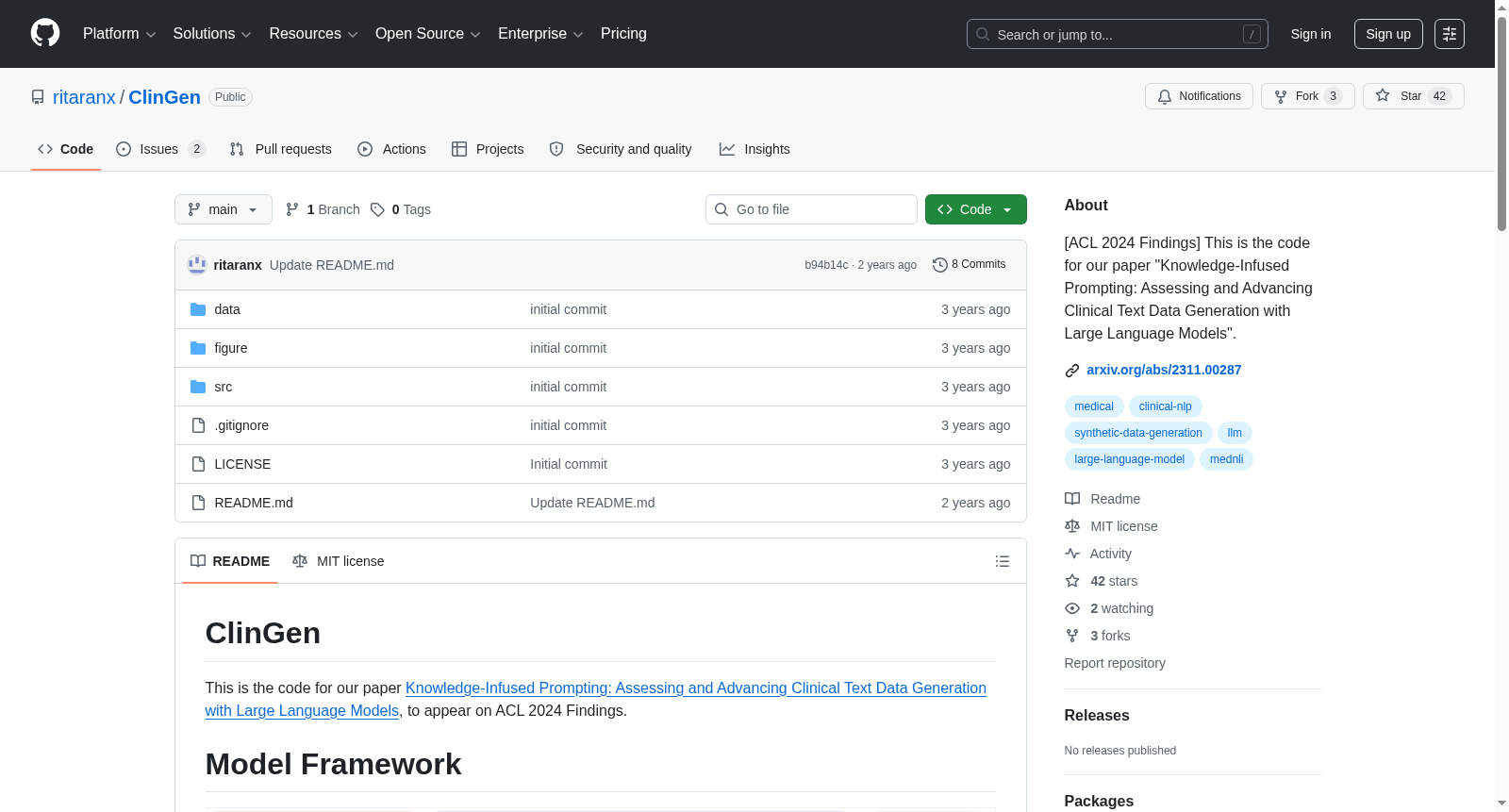The image size is (1509, 812).
Task: Open the Releases section heading link
Action: [x=1097, y=716]
